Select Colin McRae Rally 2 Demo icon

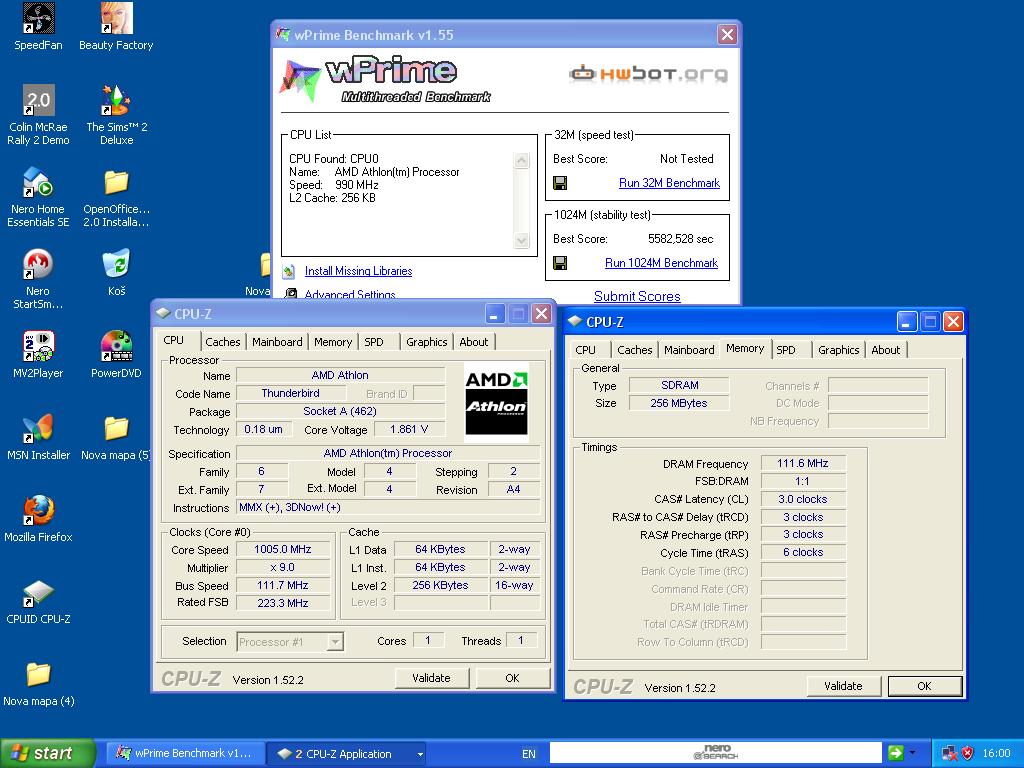(x=38, y=114)
